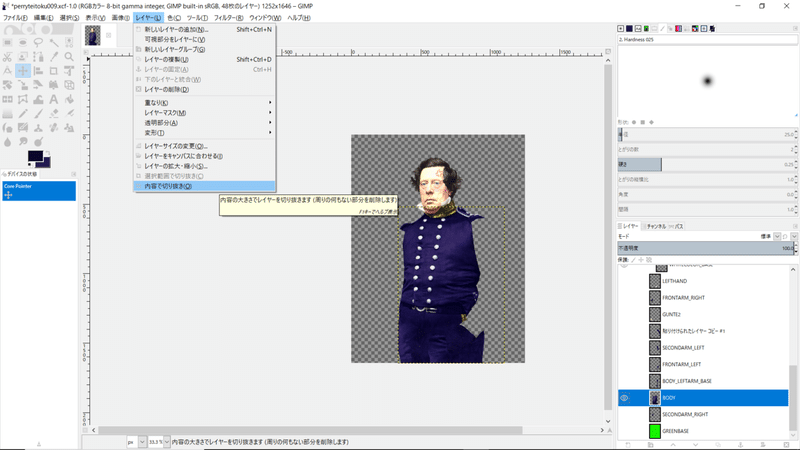Select the Pencil tool
Viewport: 800px width, 450px height.
[23, 114]
